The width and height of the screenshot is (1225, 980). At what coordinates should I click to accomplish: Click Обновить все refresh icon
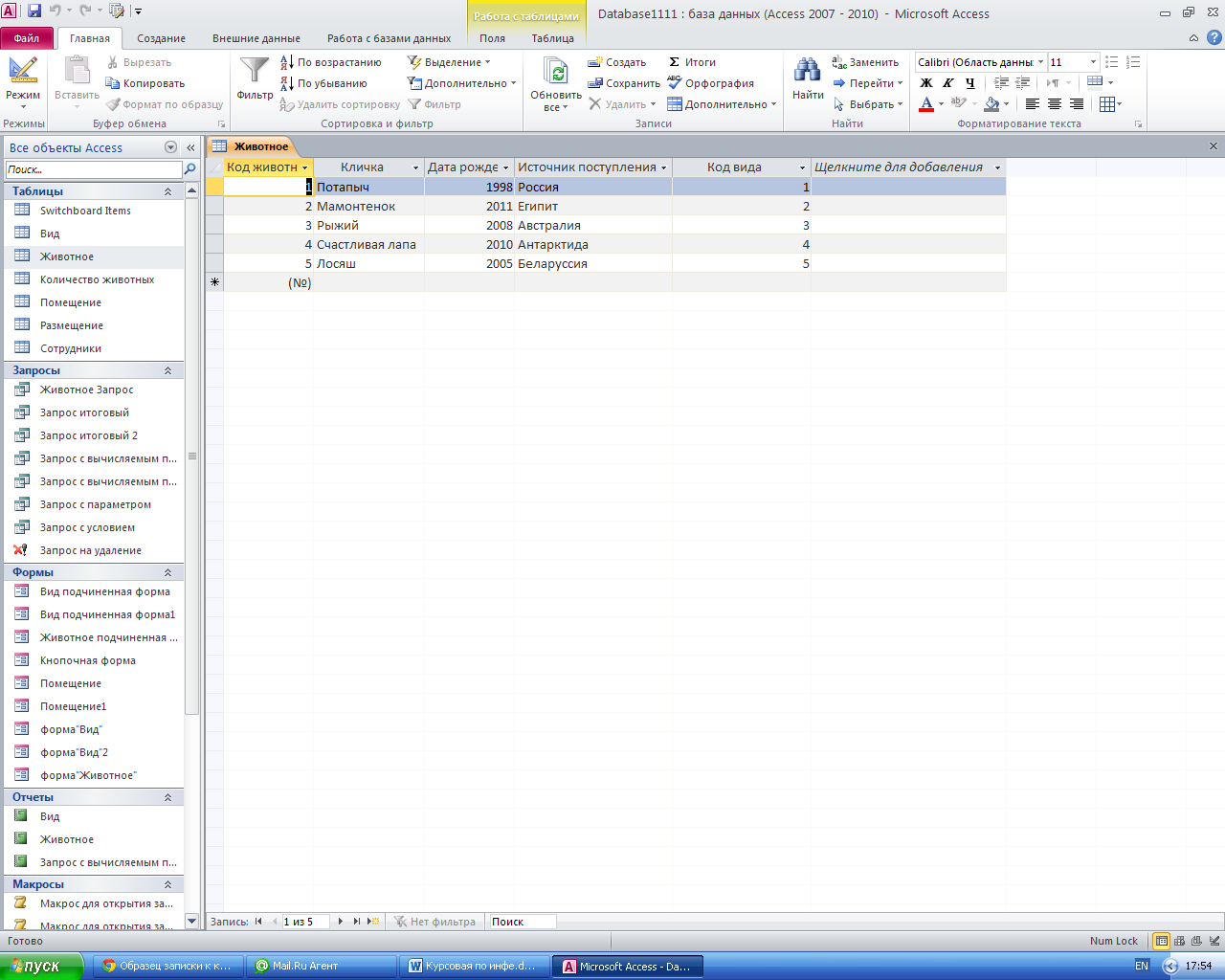point(556,72)
